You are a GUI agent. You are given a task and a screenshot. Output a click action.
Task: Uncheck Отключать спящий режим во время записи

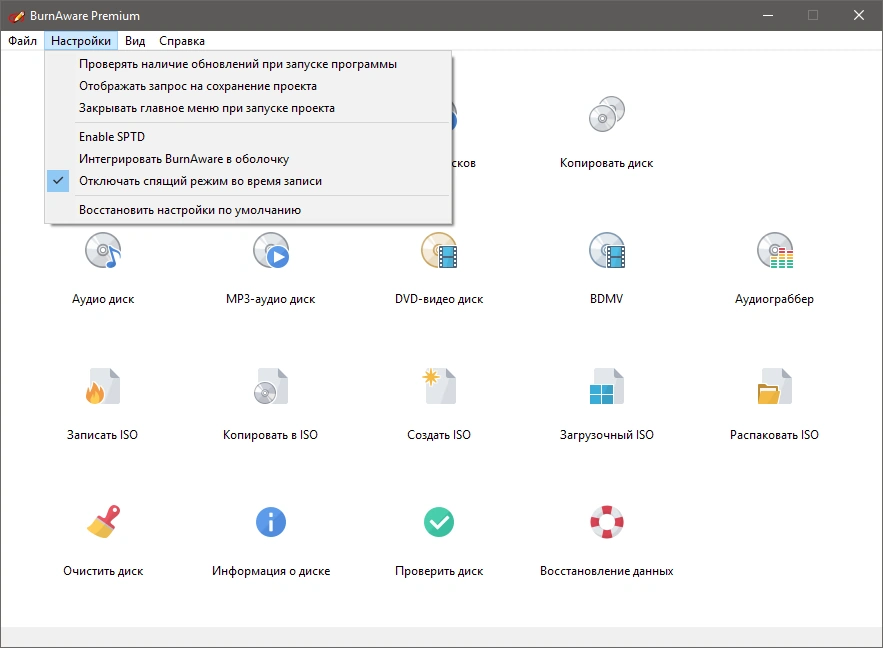[248, 181]
